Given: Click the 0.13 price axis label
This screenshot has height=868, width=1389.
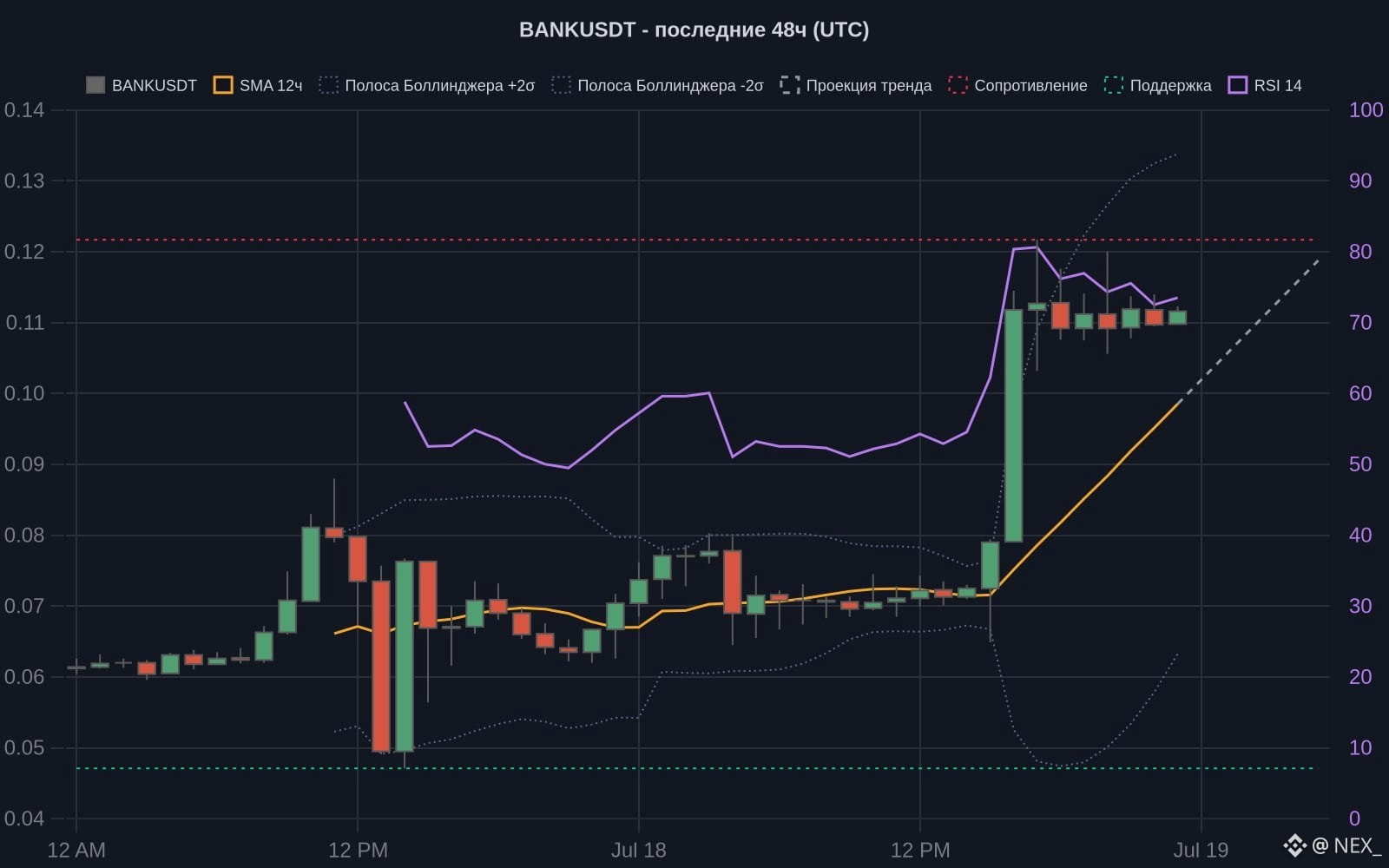Looking at the screenshot, I should [24, 181].
